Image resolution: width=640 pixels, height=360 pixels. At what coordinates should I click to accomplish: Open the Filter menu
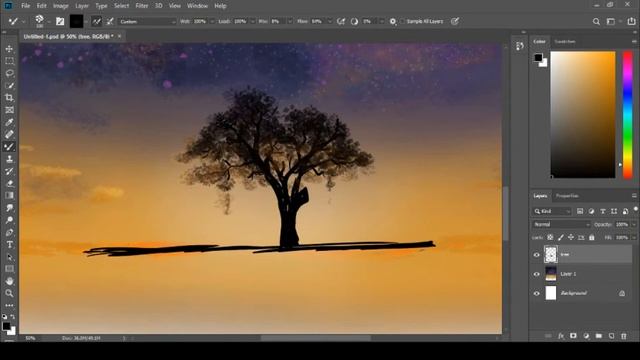(x=142, y=6)
